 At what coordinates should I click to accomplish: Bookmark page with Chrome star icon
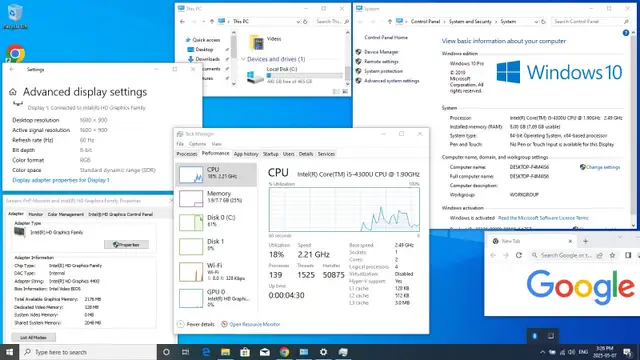point(612,255)
